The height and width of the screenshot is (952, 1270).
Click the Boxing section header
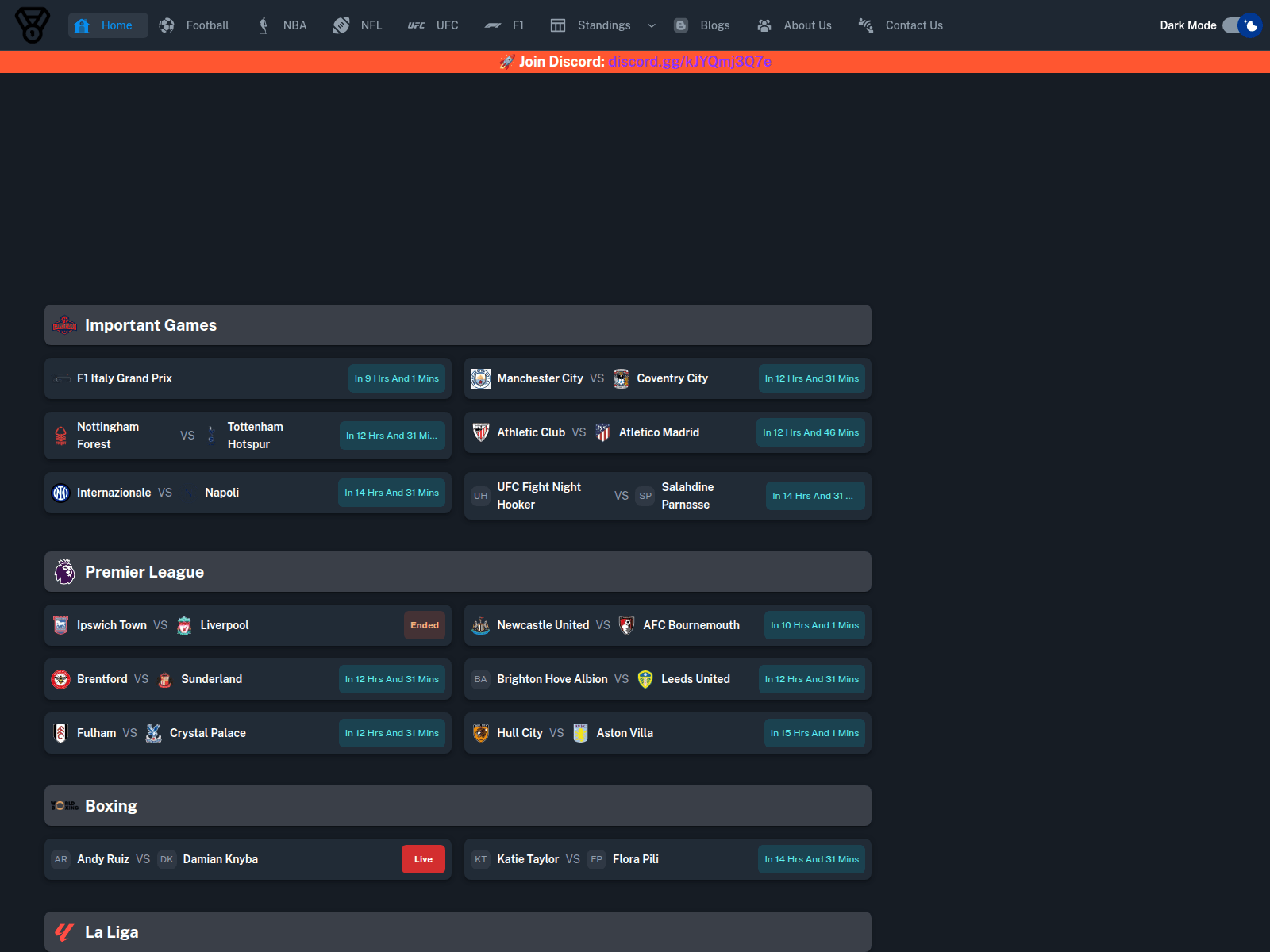click(x=458, y=806)
